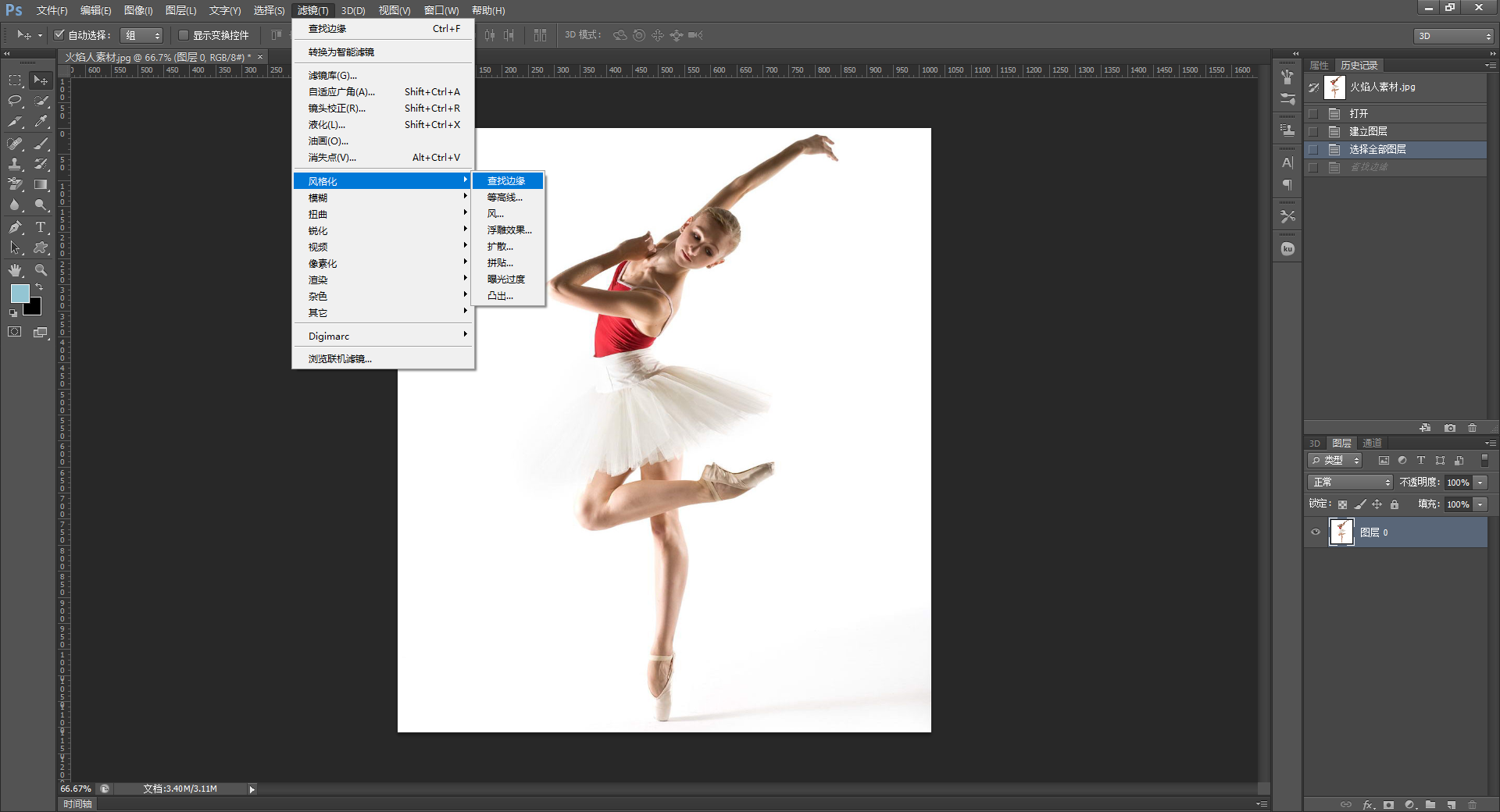Image resolution: width=1500 pixels, height=812 pixels.
Task: Select the Hand tool
Action: tap(15, 270)
